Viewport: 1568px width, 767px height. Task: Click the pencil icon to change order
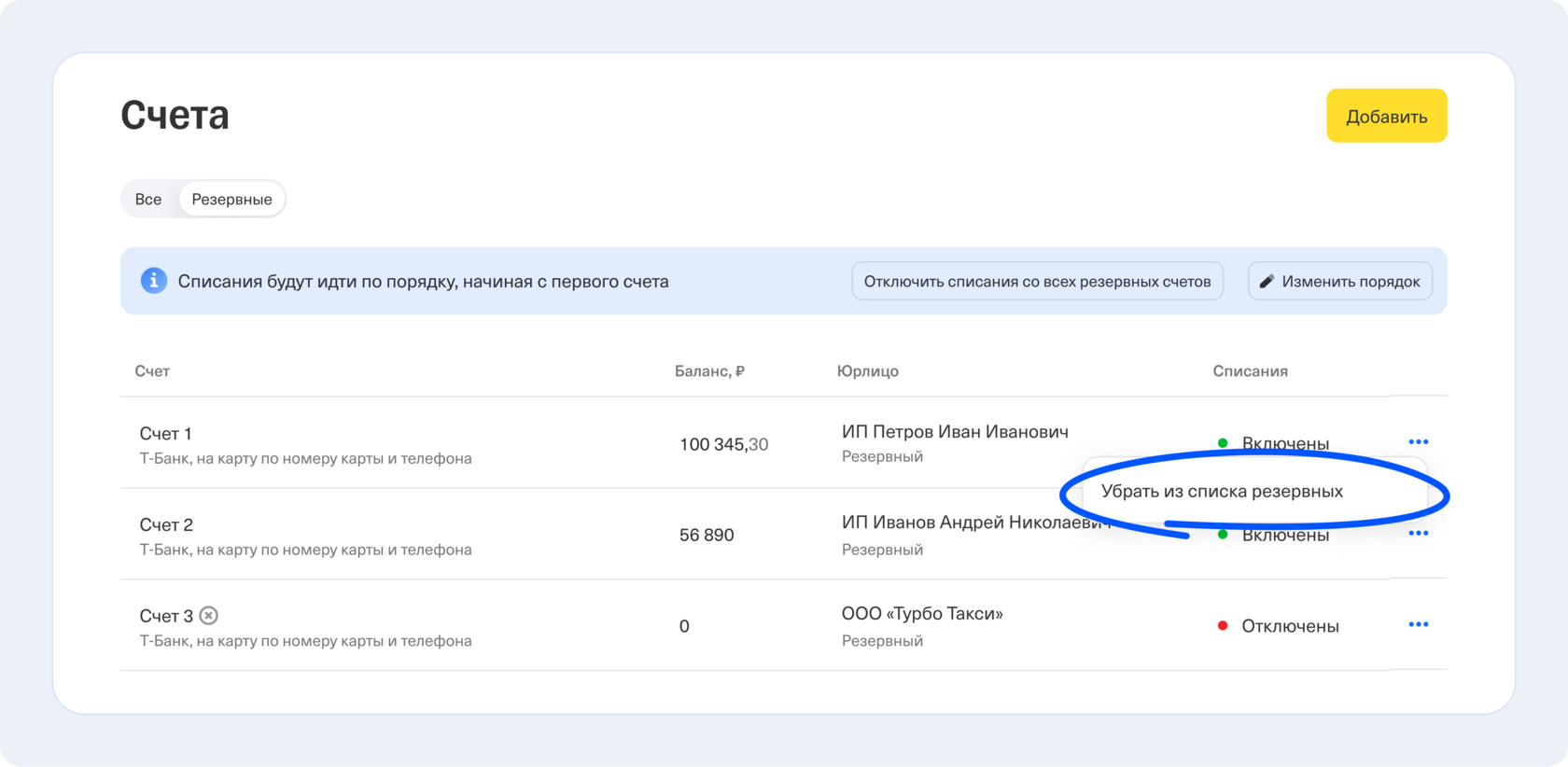(x=1267, y=282)
